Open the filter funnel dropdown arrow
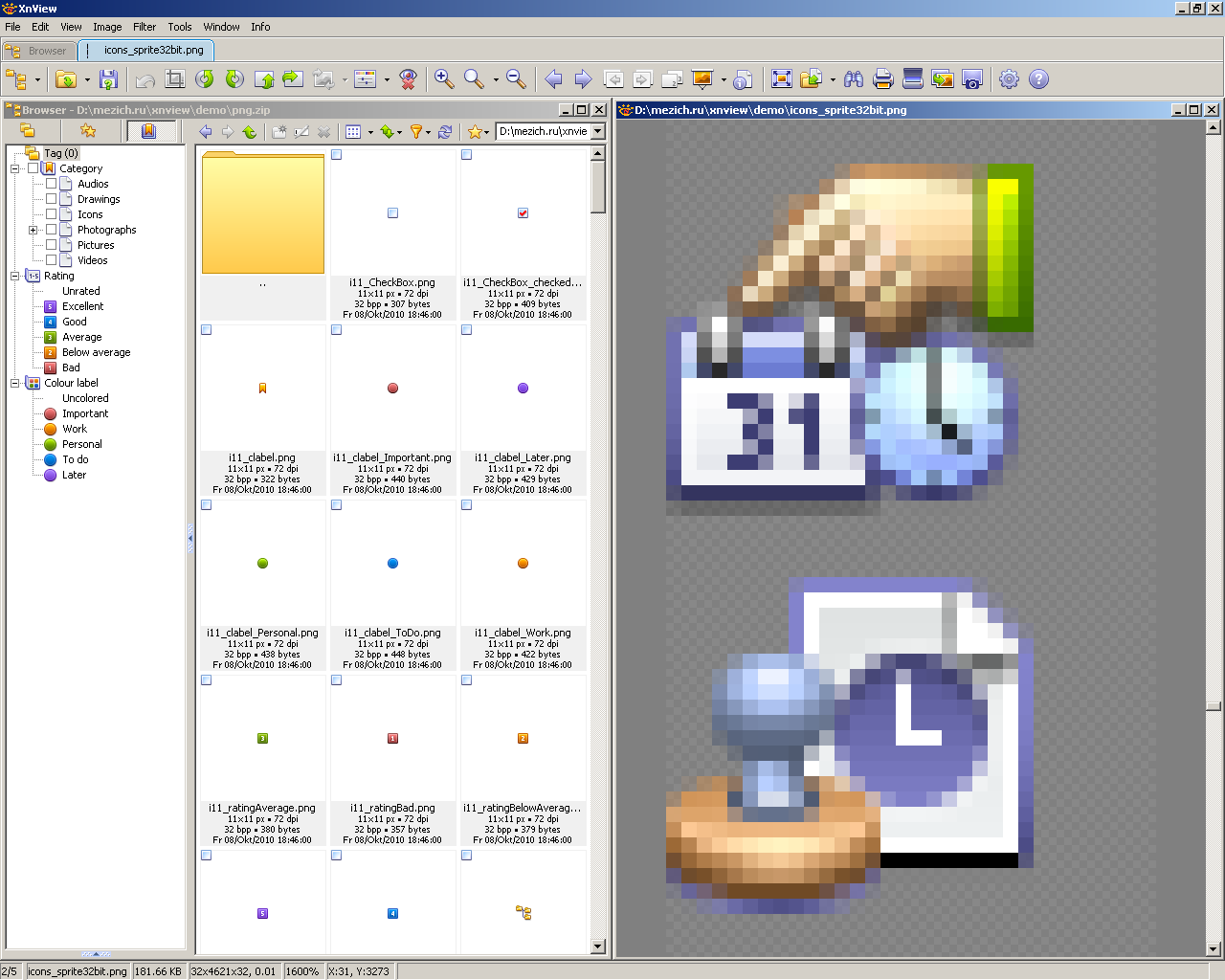Screen dimensions: 1225x980 click(428, 132)
